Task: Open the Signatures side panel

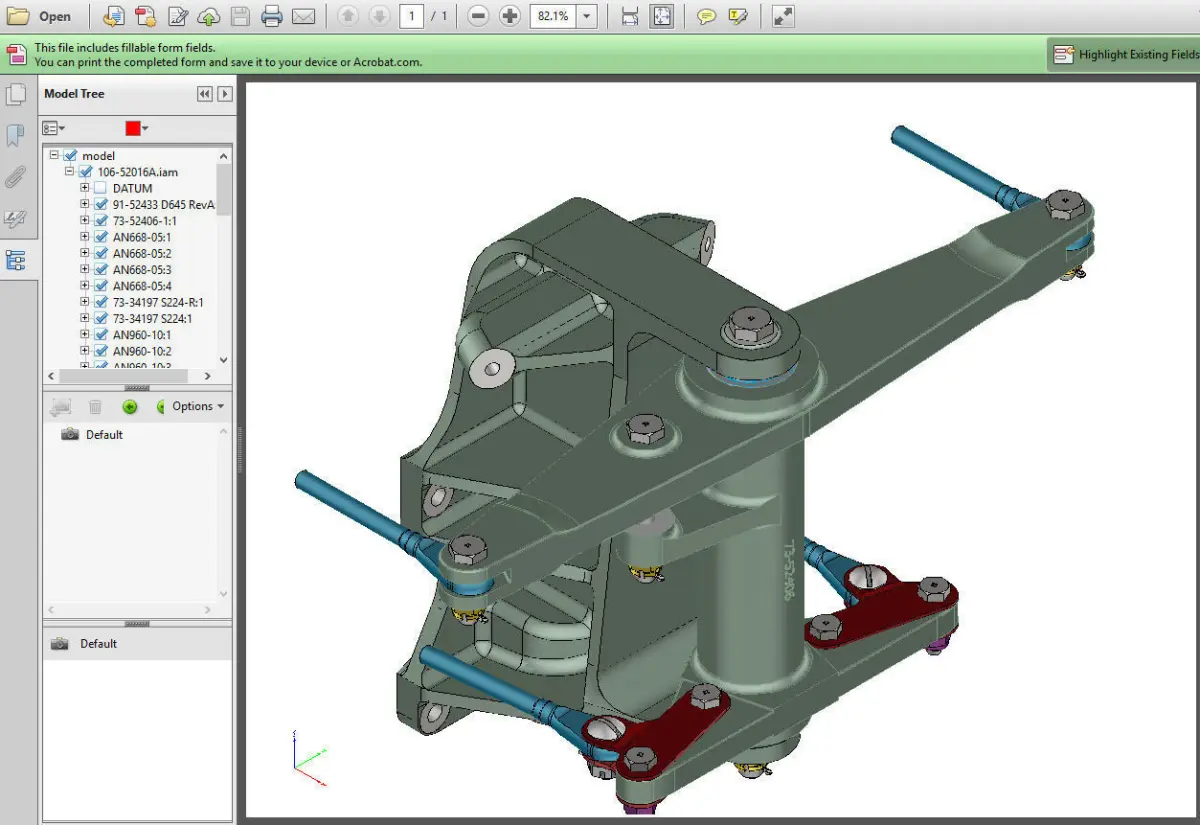Action: (x=16, y=219)
